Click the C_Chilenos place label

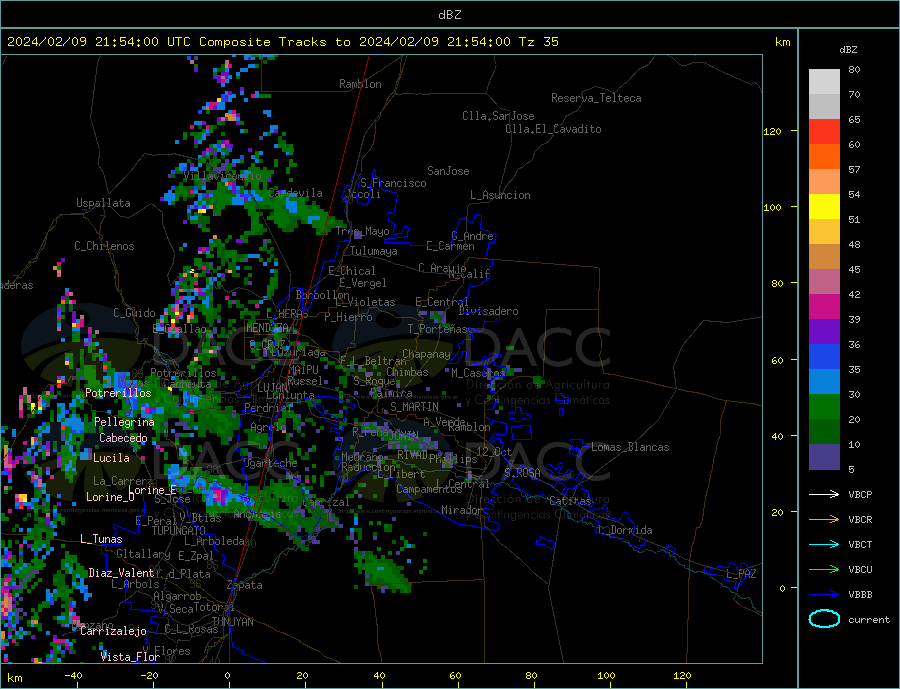[x=104, y=246]
